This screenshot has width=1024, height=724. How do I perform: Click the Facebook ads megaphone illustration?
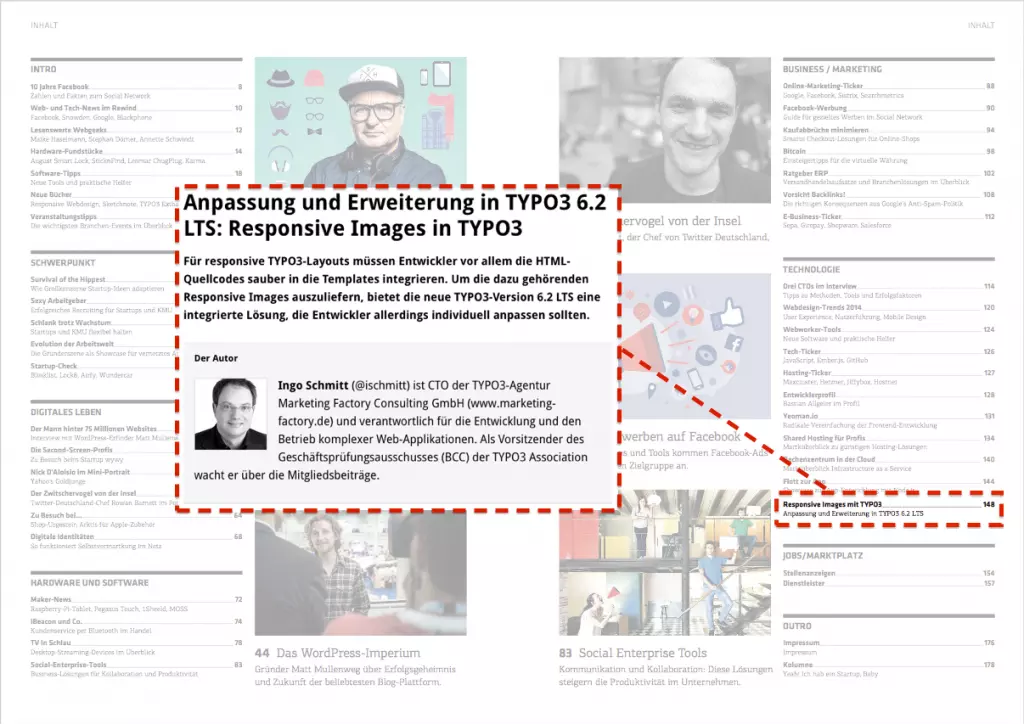click(696, 346)
